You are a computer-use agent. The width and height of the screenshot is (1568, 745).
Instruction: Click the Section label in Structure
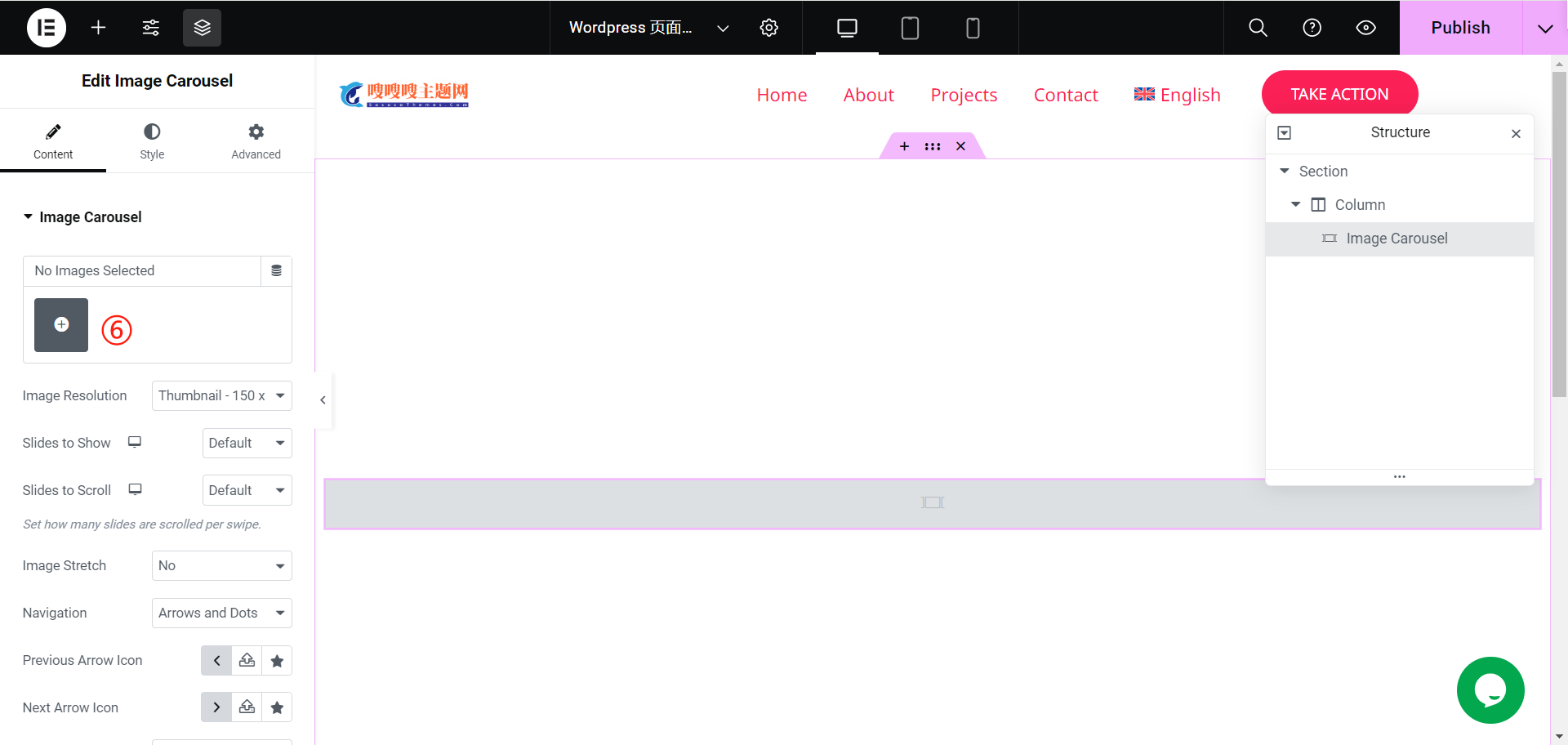point(1323,172)
